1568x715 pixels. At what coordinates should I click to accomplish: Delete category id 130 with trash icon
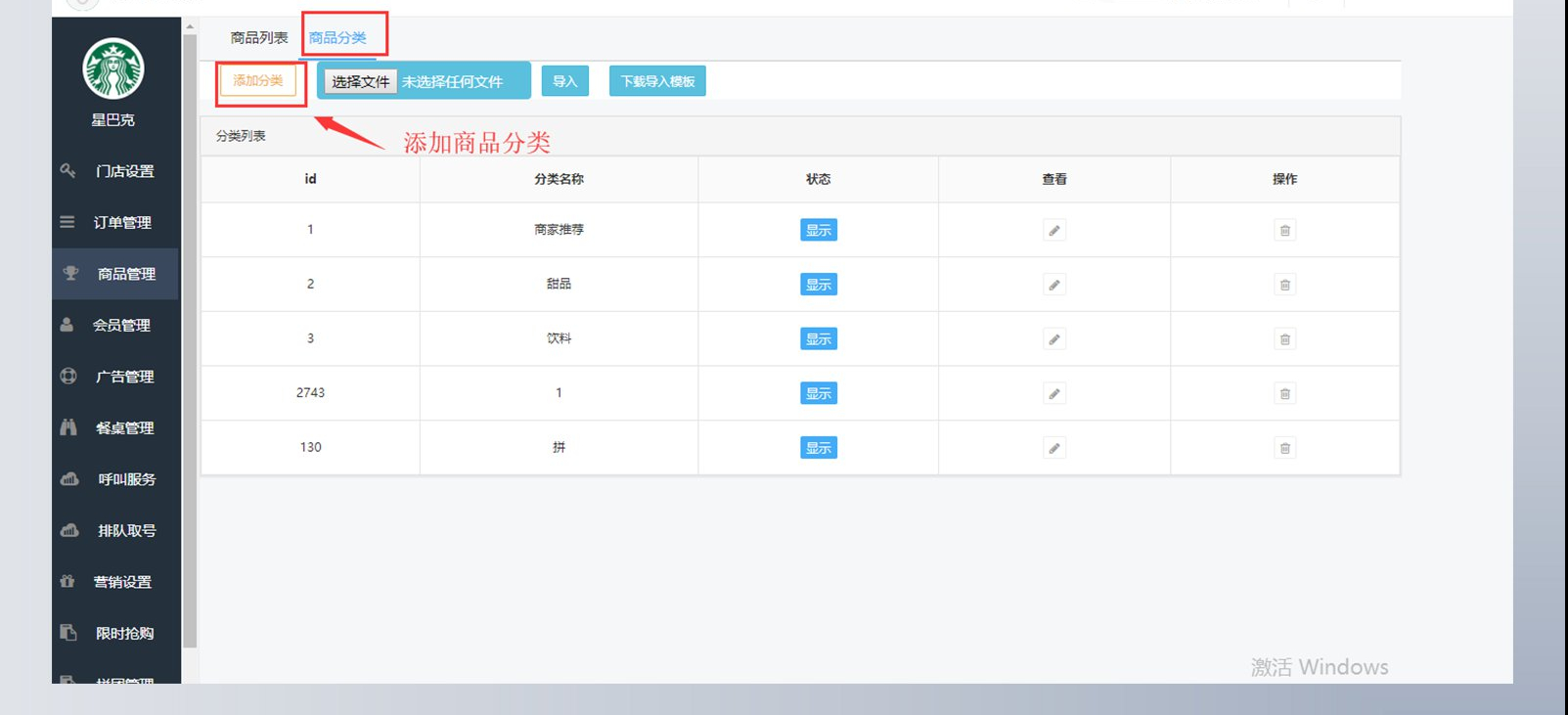point(1285,448)
